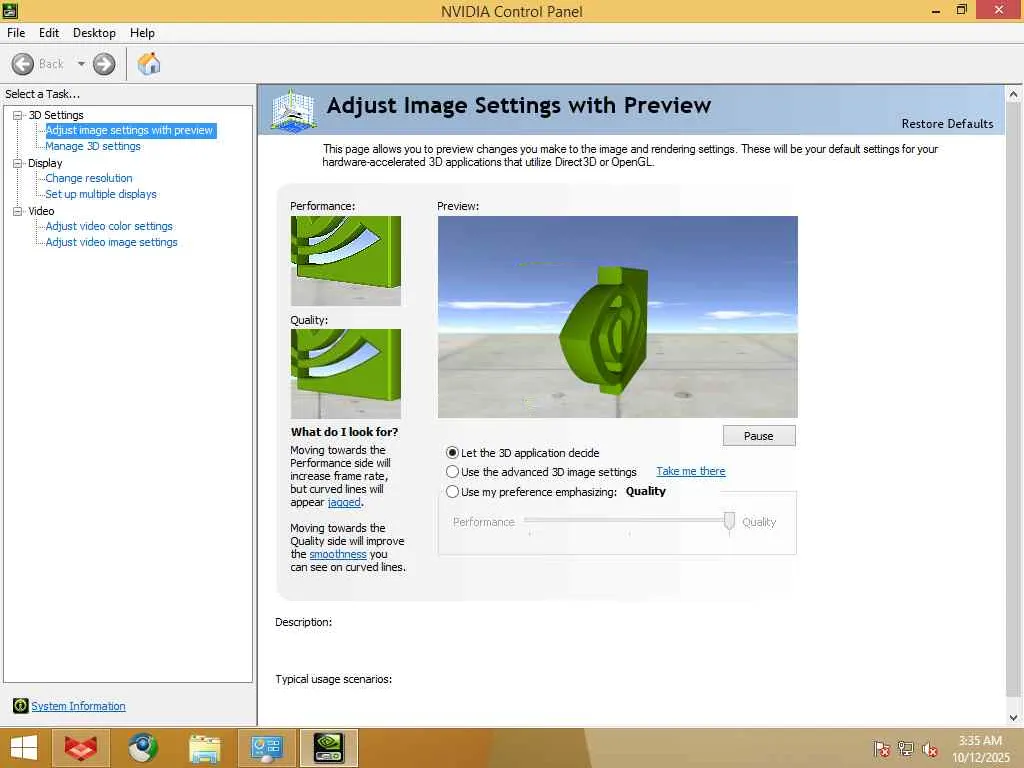The width and height of the screenshot is (1024, 768).
Task: Select the NVIDIA Control Panel taskbar icon
Action: point(328,748)
